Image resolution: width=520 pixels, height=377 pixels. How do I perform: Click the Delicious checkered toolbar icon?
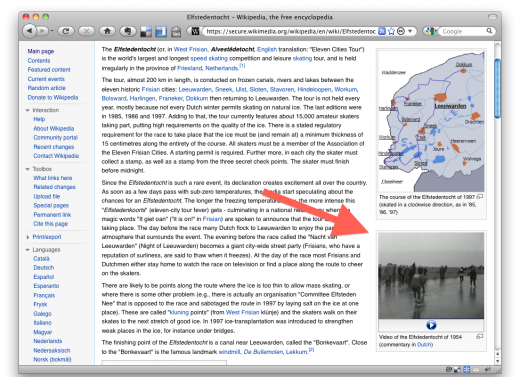(x=146, y=32)
